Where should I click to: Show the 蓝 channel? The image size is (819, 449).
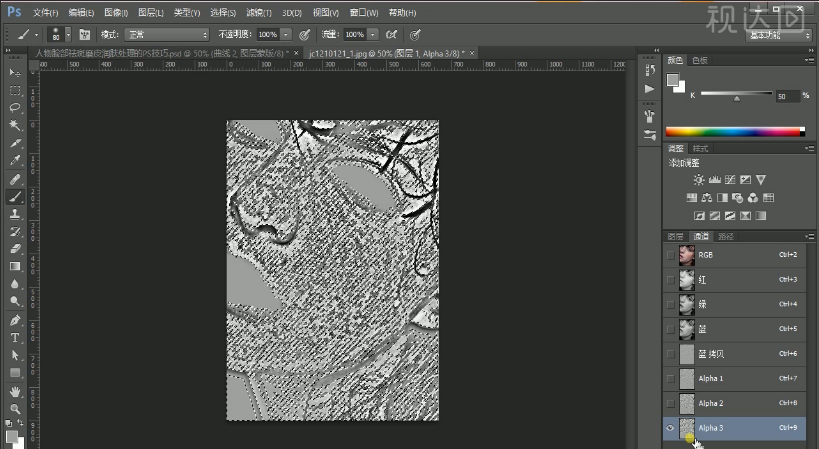pos(671,329)
